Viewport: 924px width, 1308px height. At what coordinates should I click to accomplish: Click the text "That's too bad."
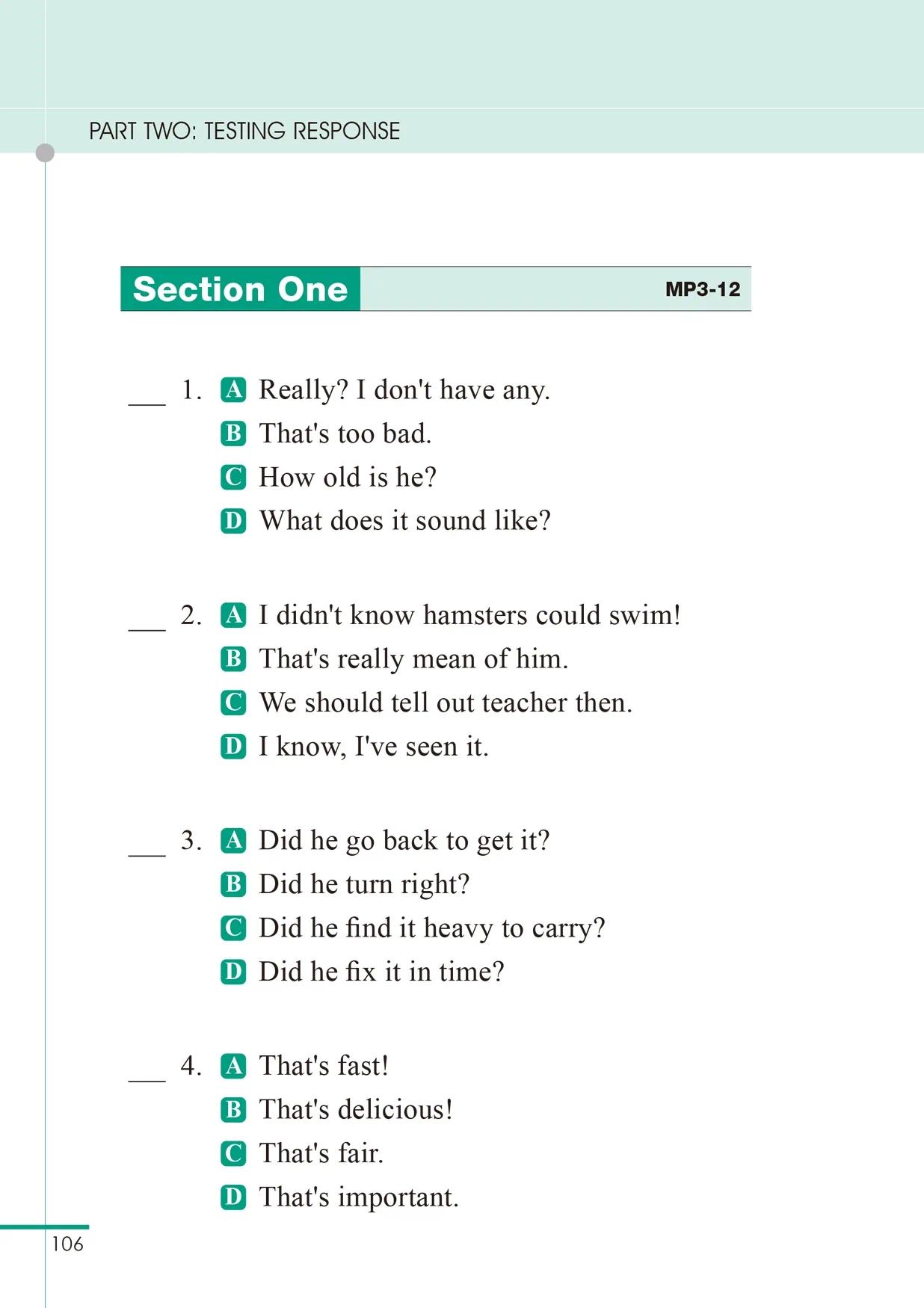click(345, 434)
